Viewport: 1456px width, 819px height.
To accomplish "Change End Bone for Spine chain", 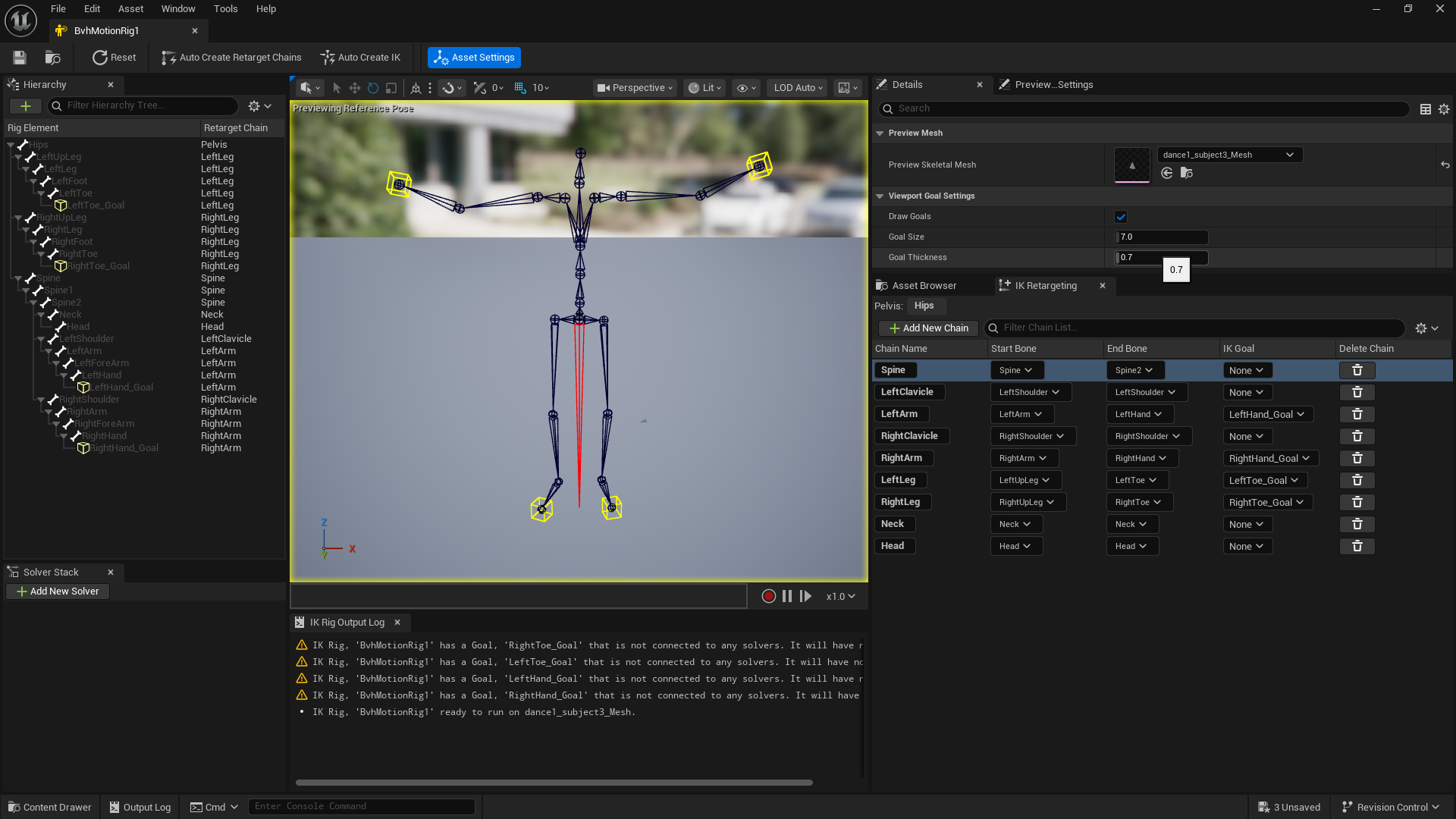I will (1134, 370).
